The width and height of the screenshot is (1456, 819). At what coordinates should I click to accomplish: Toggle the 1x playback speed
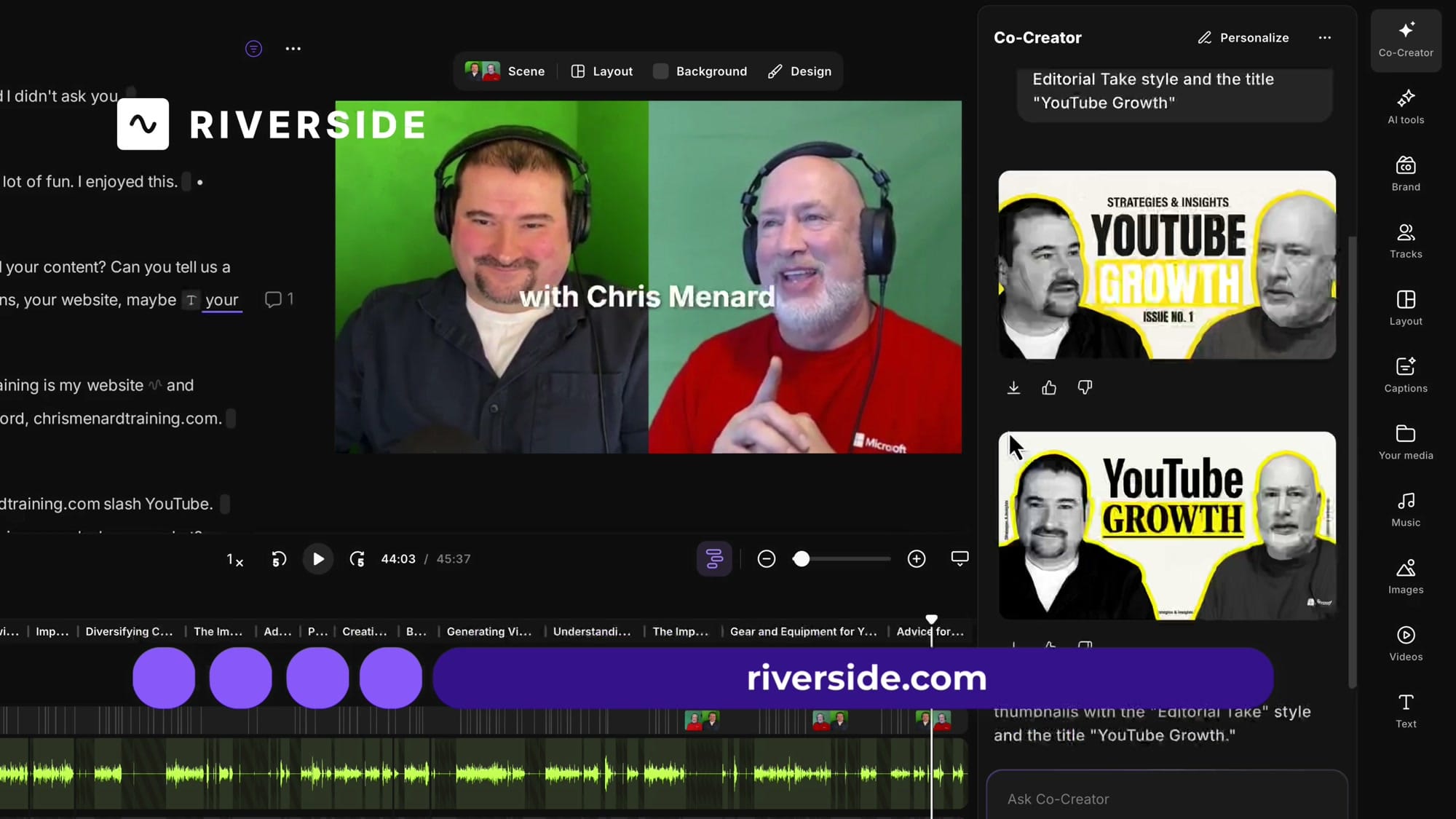[234, 559]
